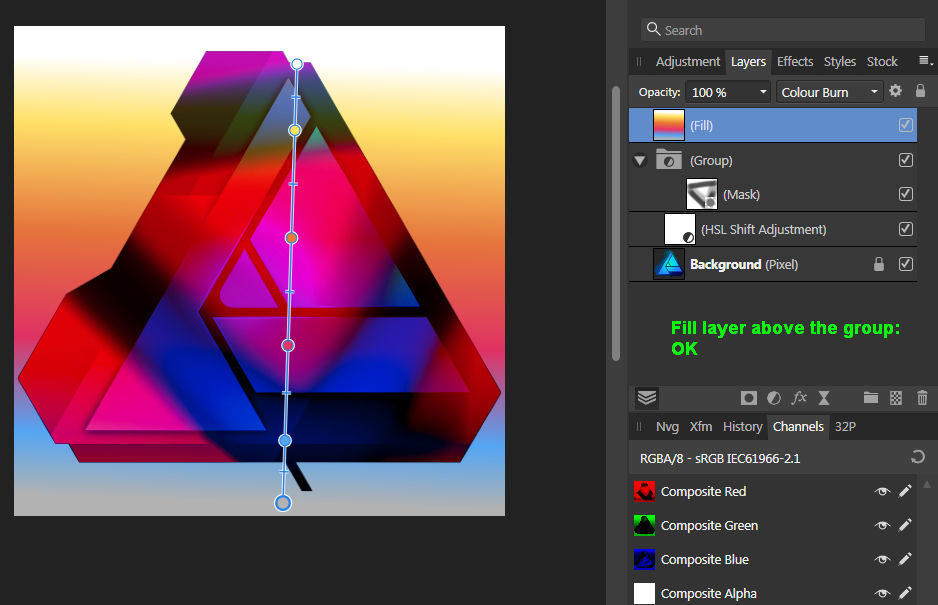
Task: Click the HSL Shift Adjustment white thumbnail
Action: 680,229
